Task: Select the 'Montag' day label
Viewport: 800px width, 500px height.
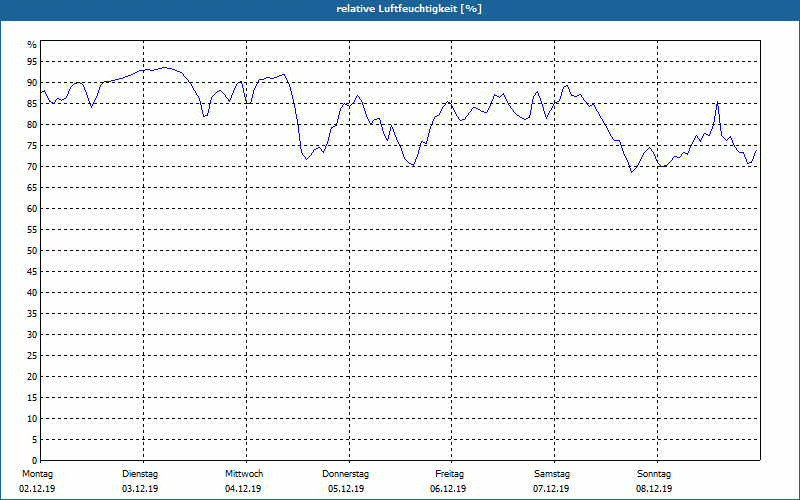Action: point(37,474)
